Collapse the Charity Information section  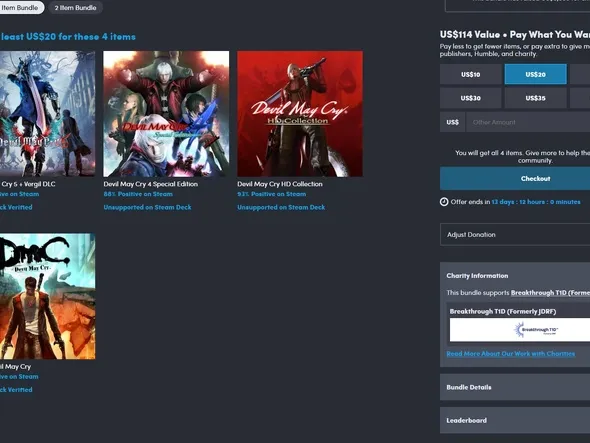pos(515,276)
